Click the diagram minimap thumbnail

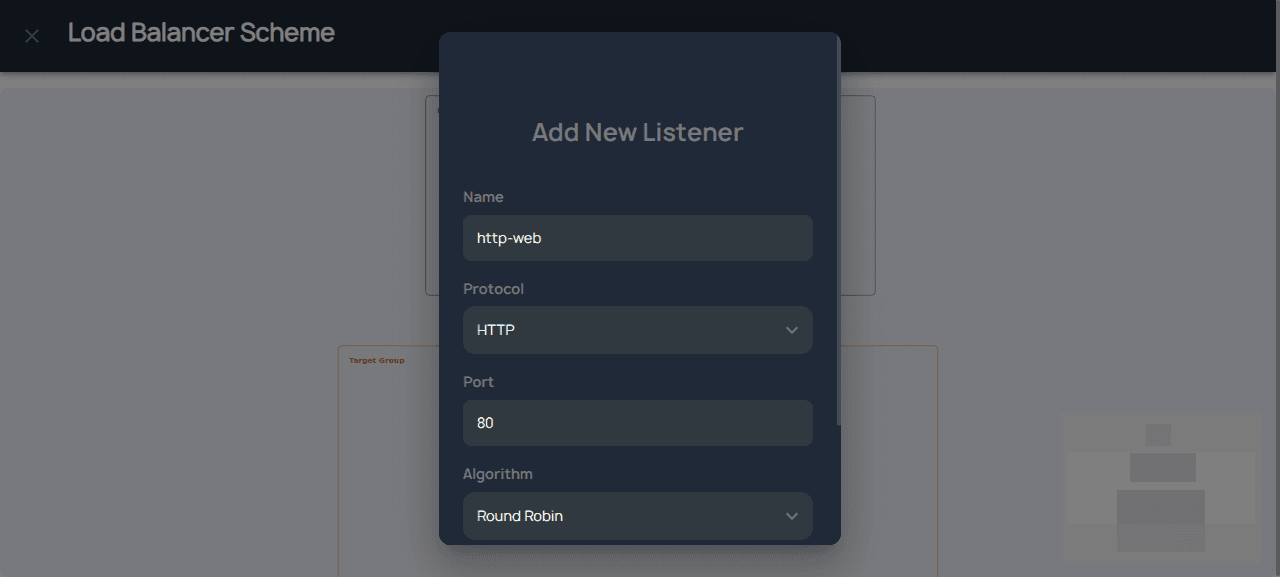point(1160,487)
